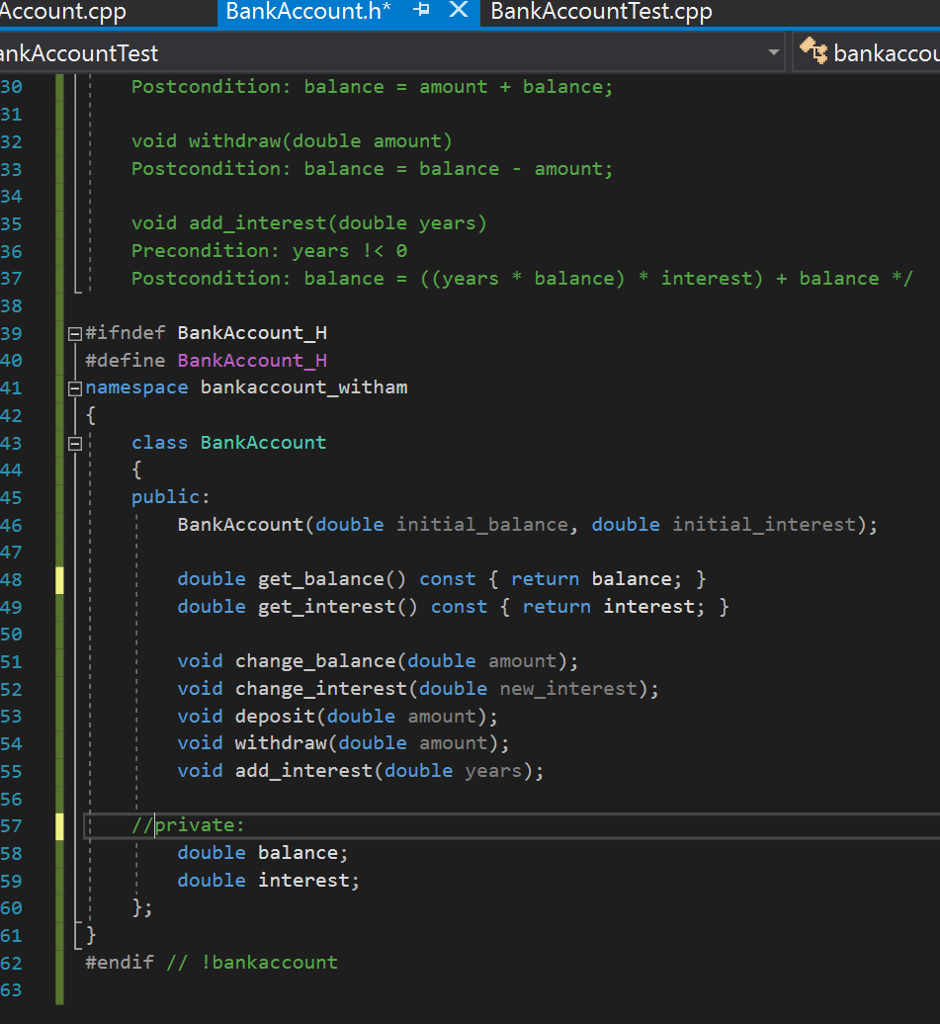This screenshot has width=940, height=1024.
Task: Click the deposit function declaration
Action: [337, 716]
